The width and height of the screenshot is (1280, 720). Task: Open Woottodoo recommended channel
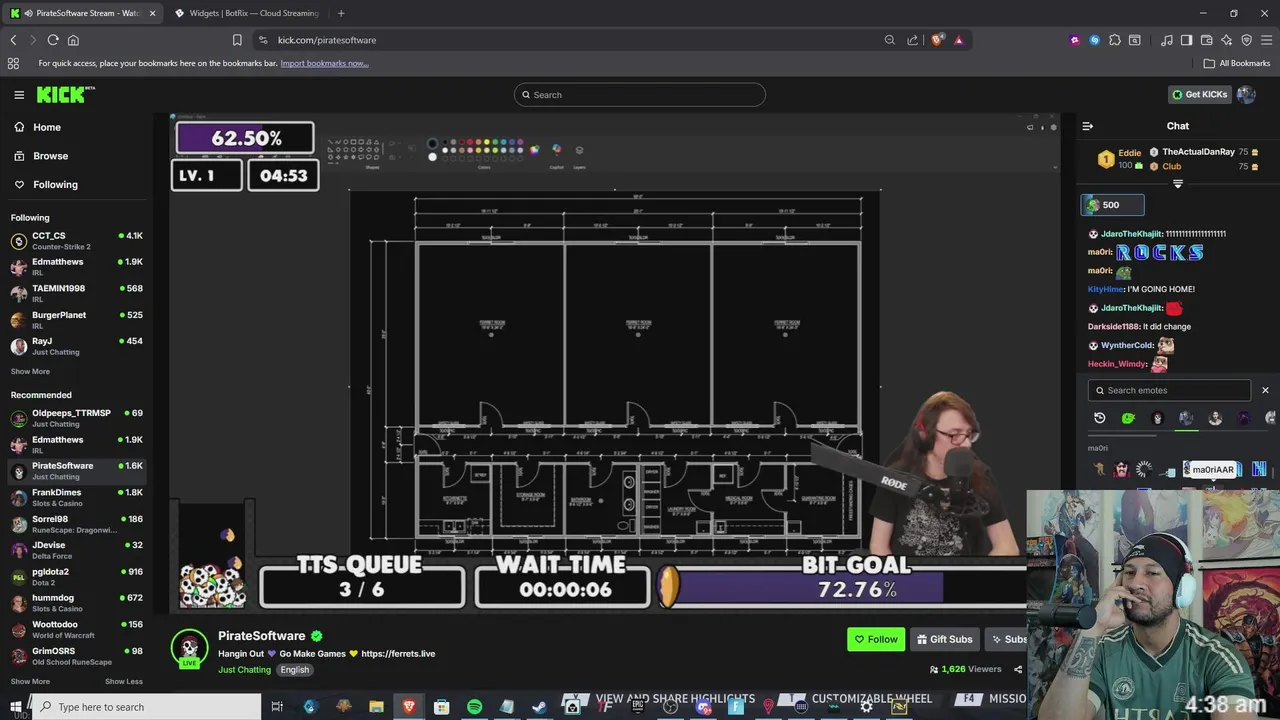(x=77, y=629)
